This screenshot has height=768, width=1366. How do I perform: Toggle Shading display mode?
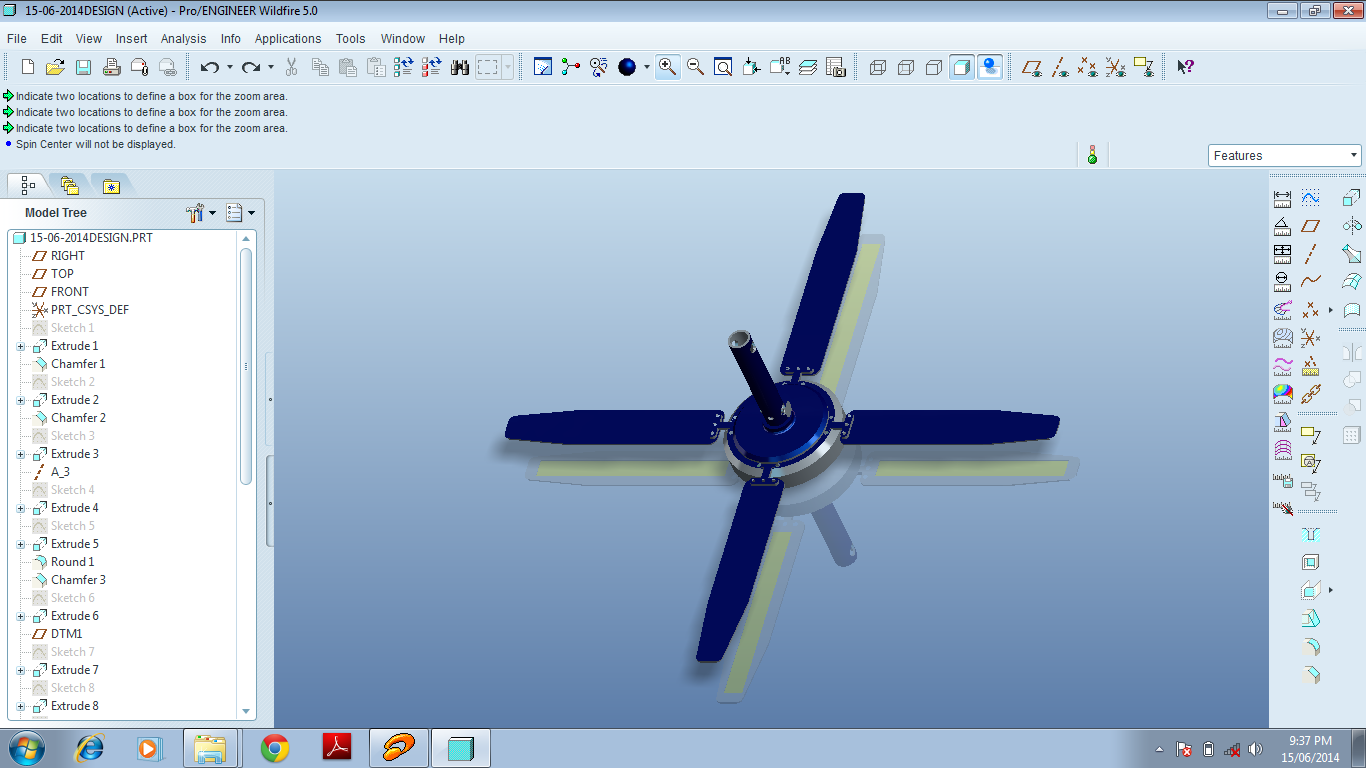click(962, 67)
